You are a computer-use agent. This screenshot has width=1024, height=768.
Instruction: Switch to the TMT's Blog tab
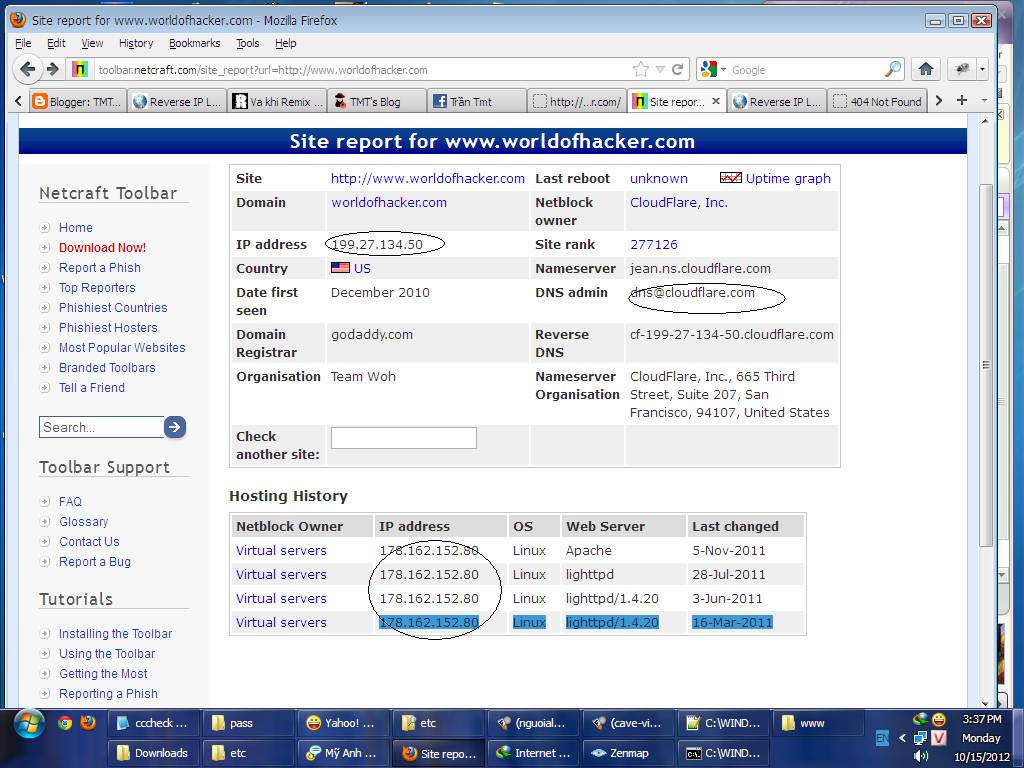tap(377, 101)
